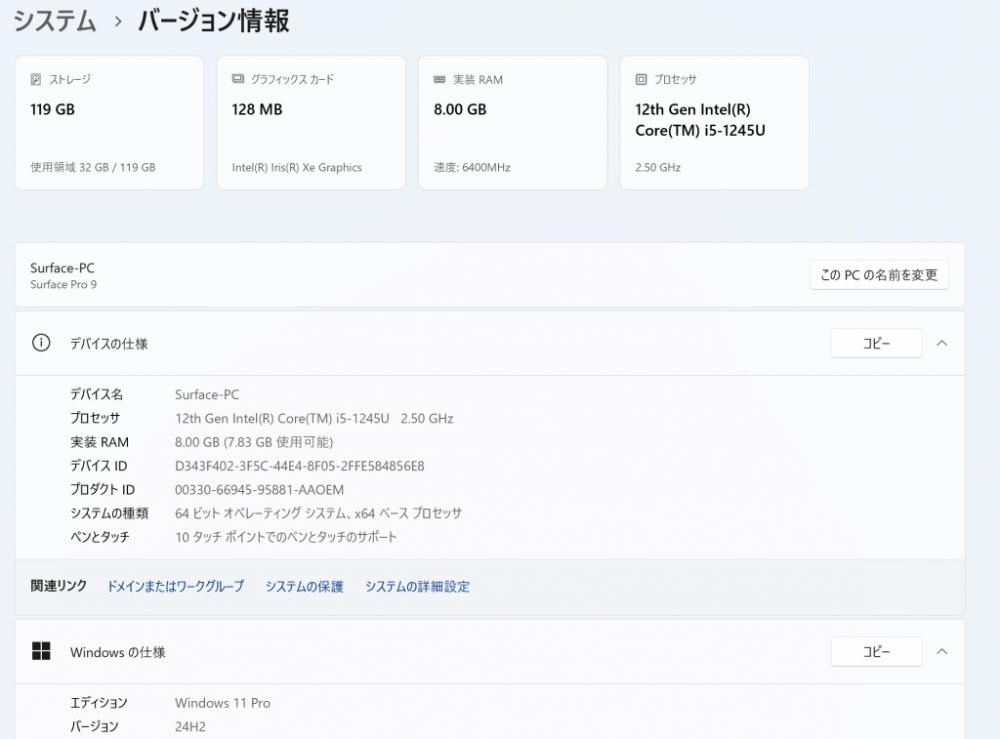The width and height of the screenshot is (1000, 739).
Task: Click the デバイスの仕様 section header
Action: (x=490, y=343)
